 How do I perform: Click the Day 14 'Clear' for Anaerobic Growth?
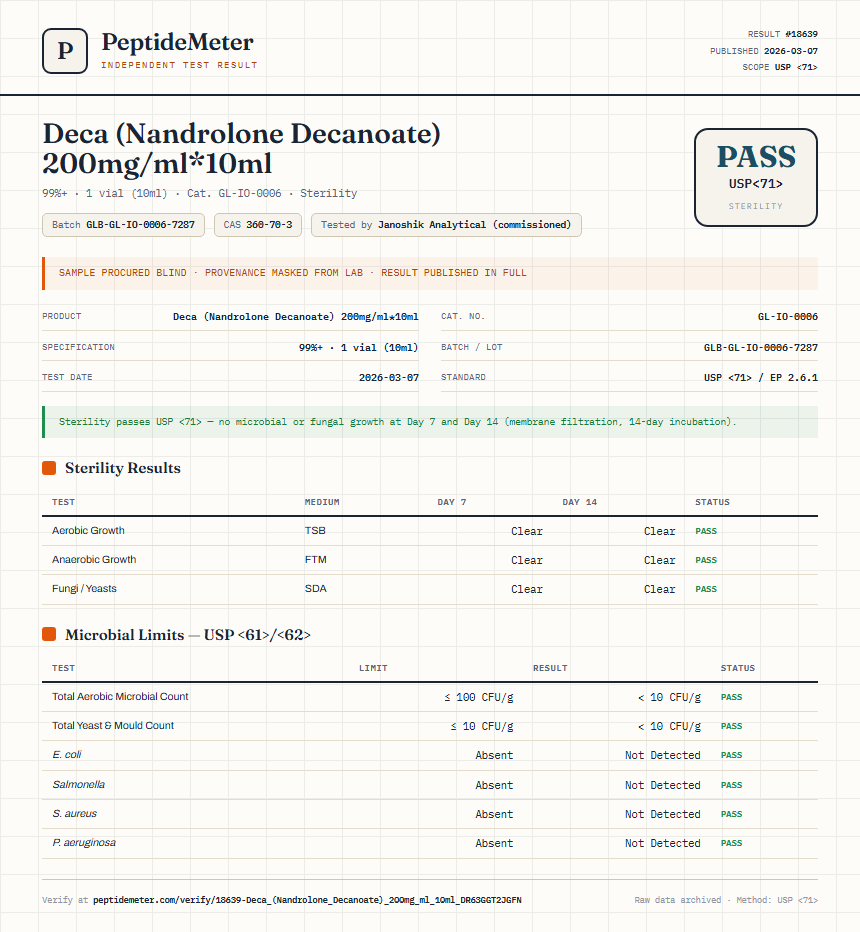click(x=659, y=561)
